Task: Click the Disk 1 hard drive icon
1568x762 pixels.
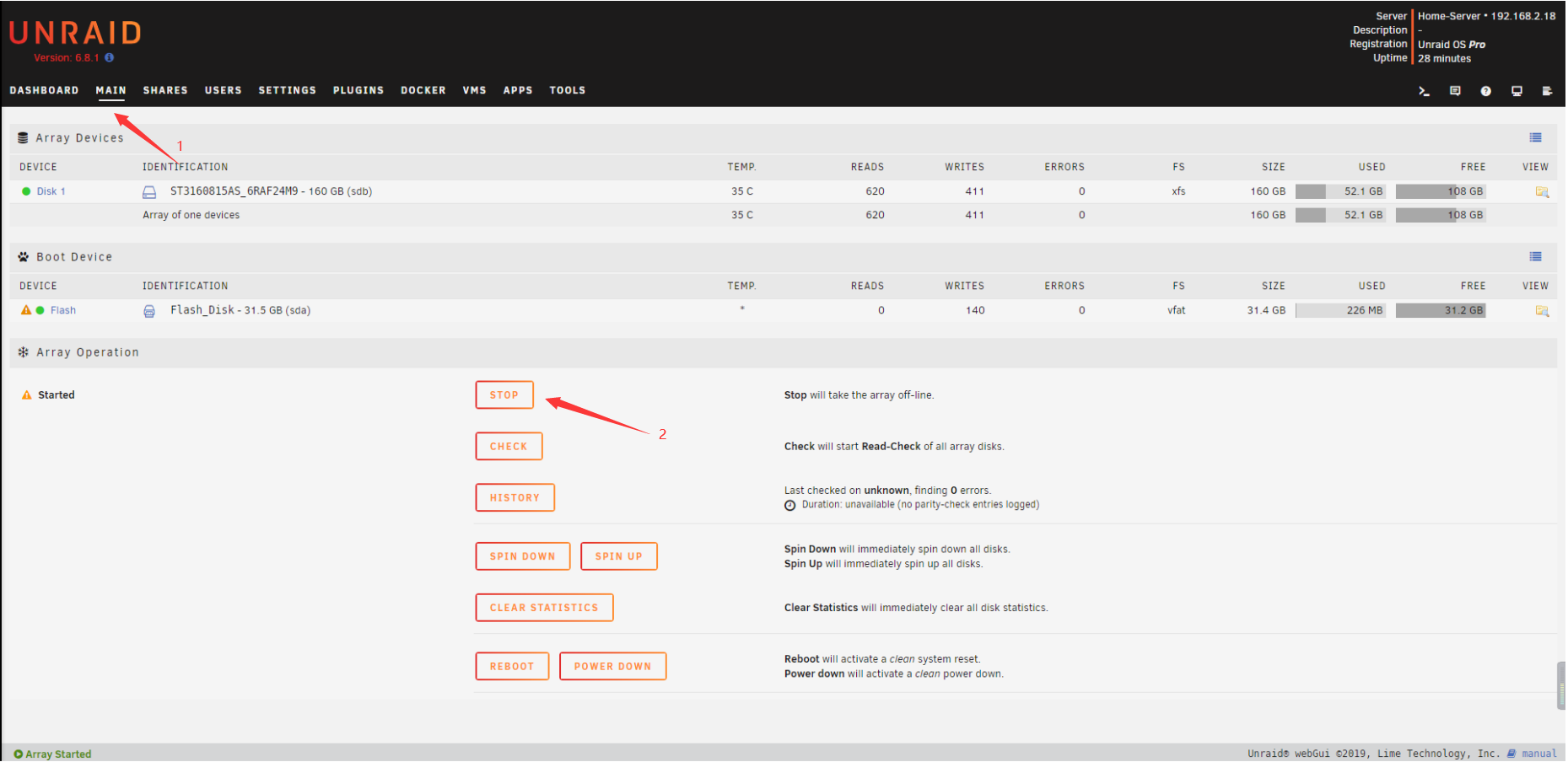Action: 149,192
